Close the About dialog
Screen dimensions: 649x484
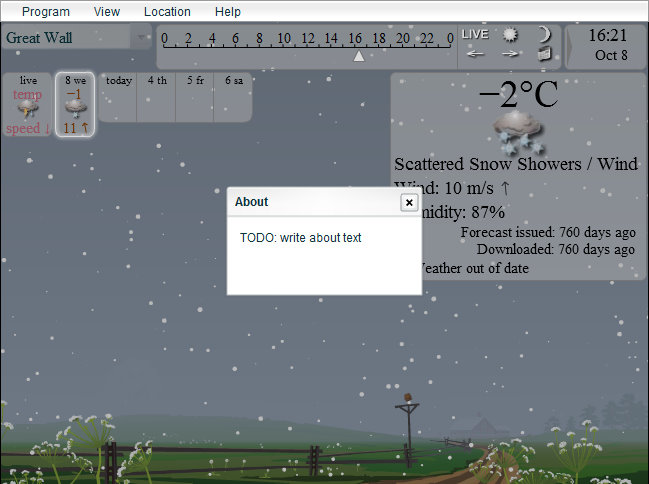[409, 202]
